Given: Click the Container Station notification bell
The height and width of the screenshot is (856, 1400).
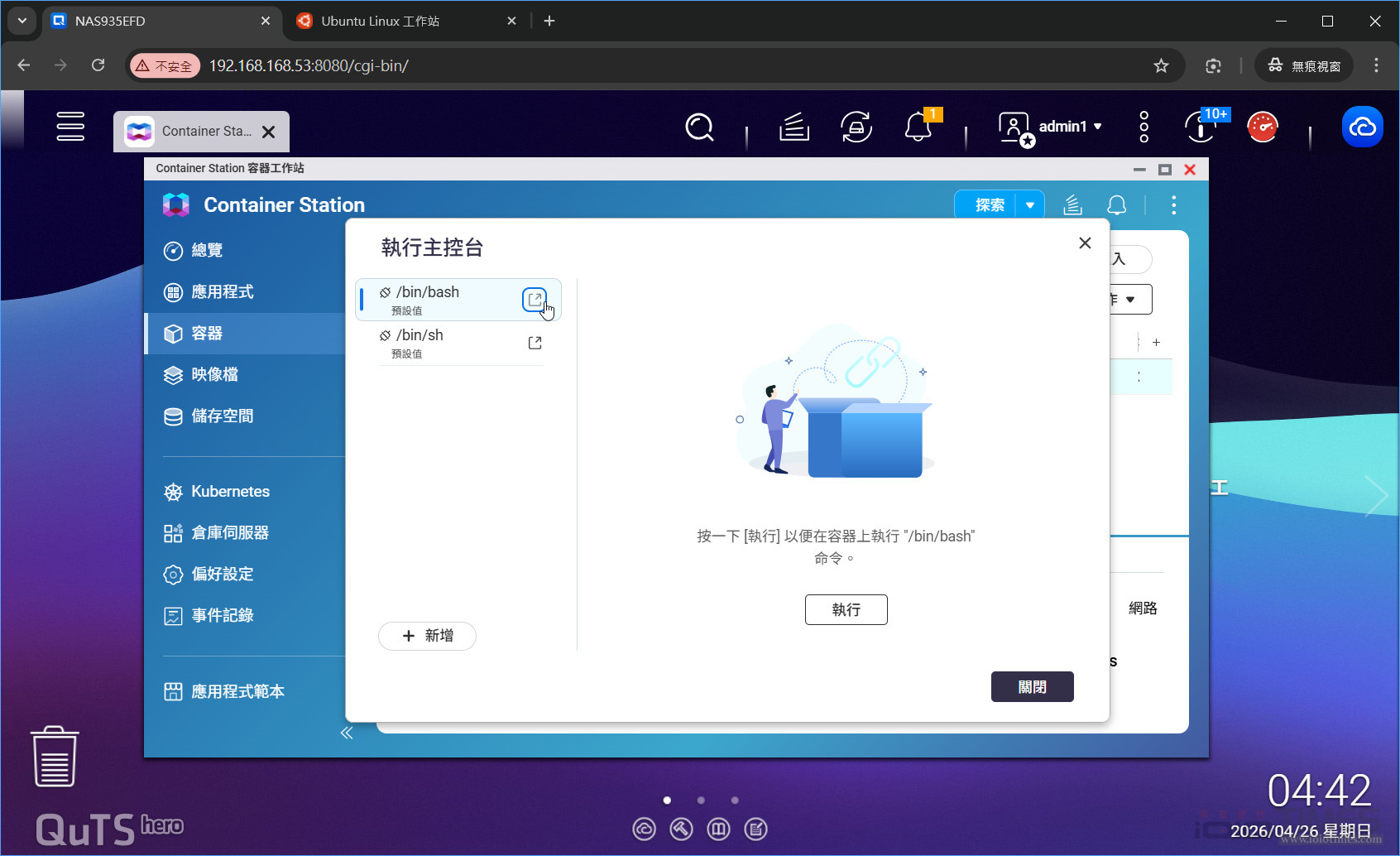Looking at the screenshot, I should pyautogui.click(x=1116, y=205).
